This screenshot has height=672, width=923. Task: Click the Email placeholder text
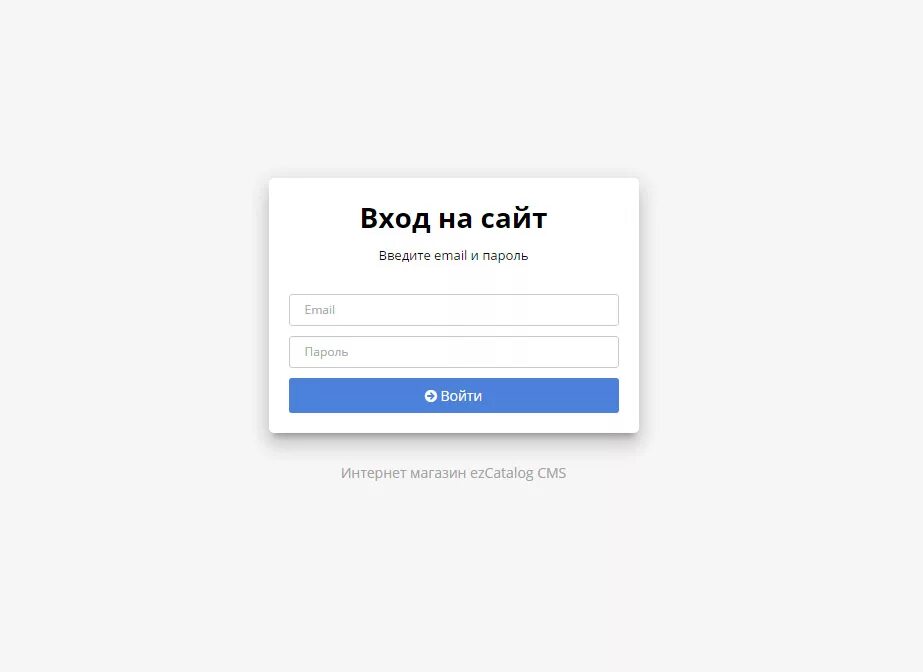coord(319,310)
